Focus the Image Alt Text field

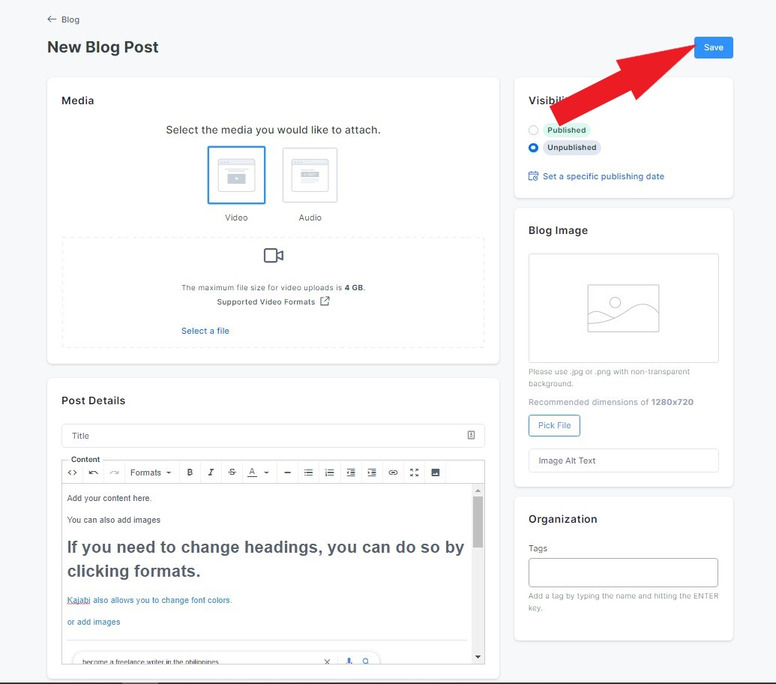point(623,460)
